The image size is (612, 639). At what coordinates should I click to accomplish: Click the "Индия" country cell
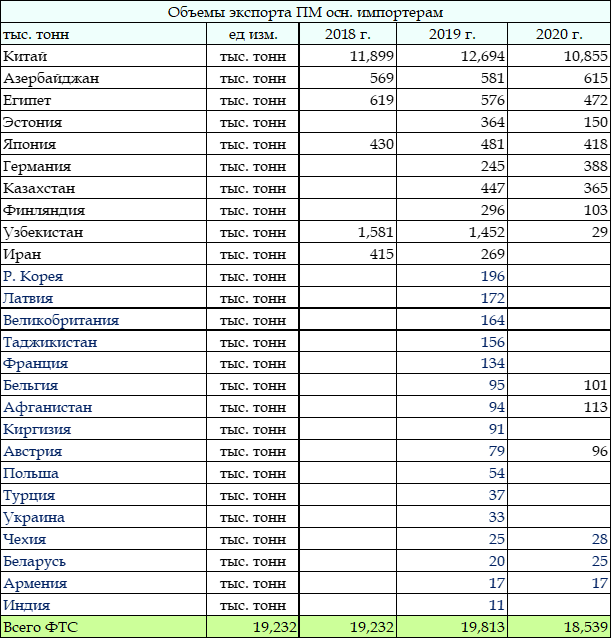pyautogui.click(x=27, y=606)
